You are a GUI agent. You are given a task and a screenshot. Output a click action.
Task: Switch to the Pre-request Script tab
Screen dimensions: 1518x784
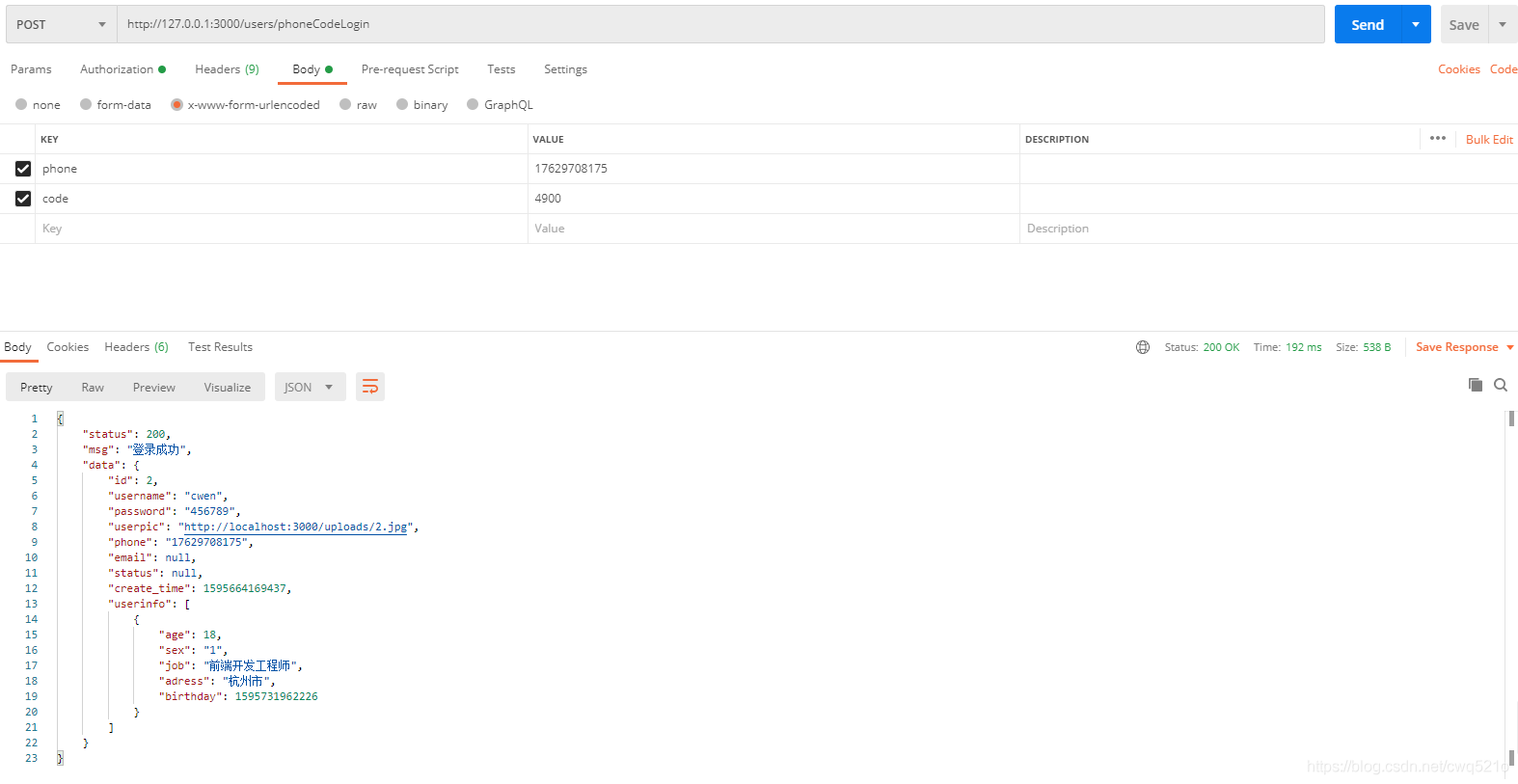(x=410, y=69)
